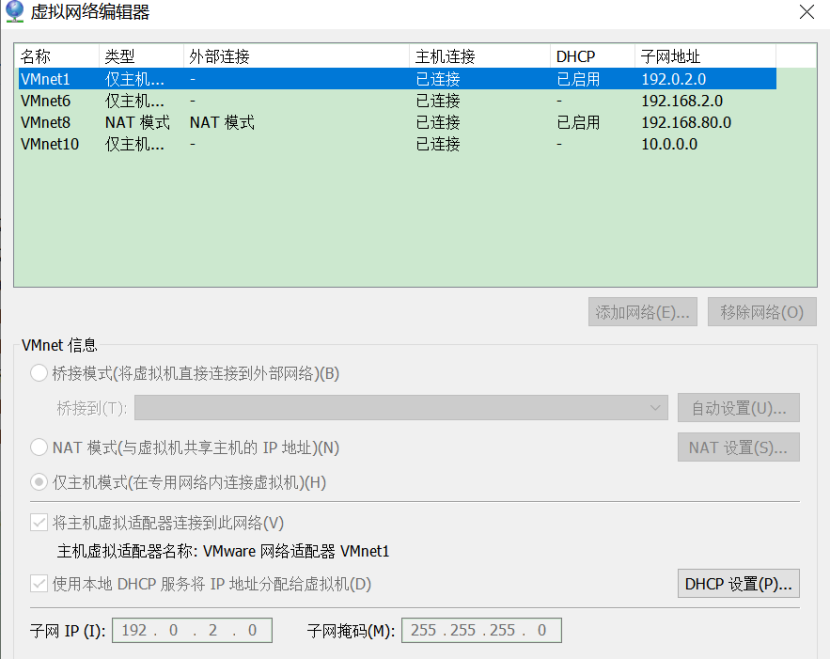The image size is (830, 659).
Task: Click VMnet6's 已连接 host connection cell
Action: click(438, 101)
